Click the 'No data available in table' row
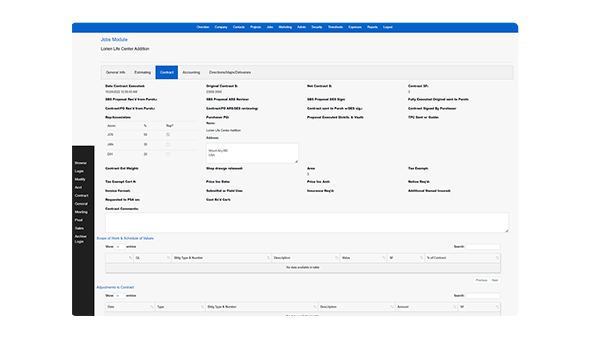The height and width of the screenshot is (360, 590). (303, 267)
